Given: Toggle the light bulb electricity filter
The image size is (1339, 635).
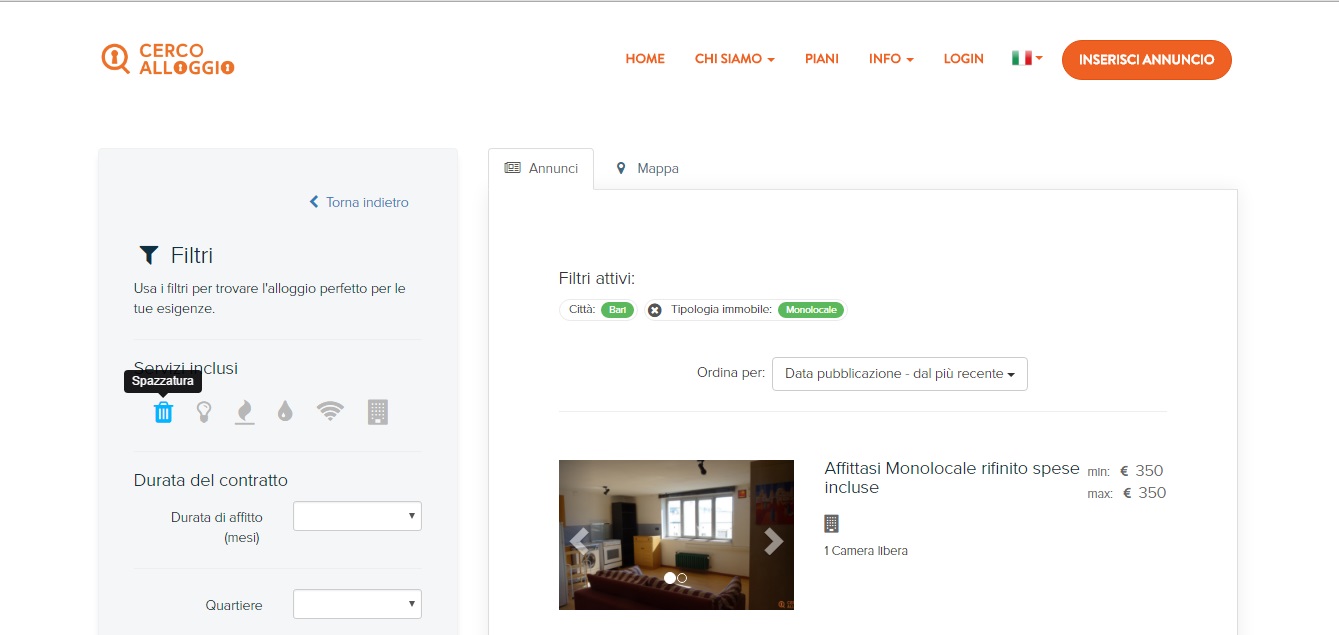Looking at the screenshot, I should [204, 412].
